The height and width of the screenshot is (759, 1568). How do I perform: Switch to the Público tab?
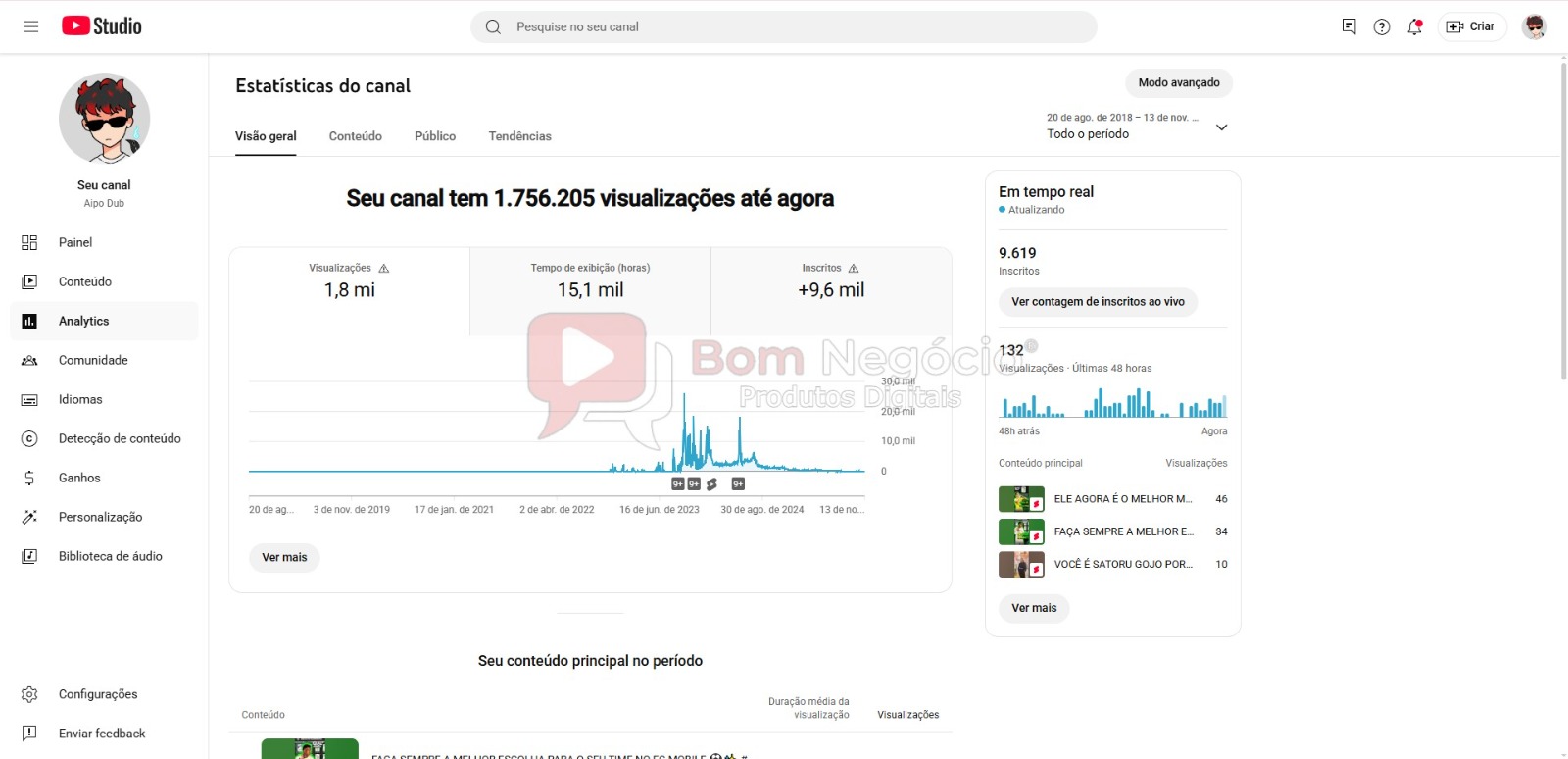435,136
